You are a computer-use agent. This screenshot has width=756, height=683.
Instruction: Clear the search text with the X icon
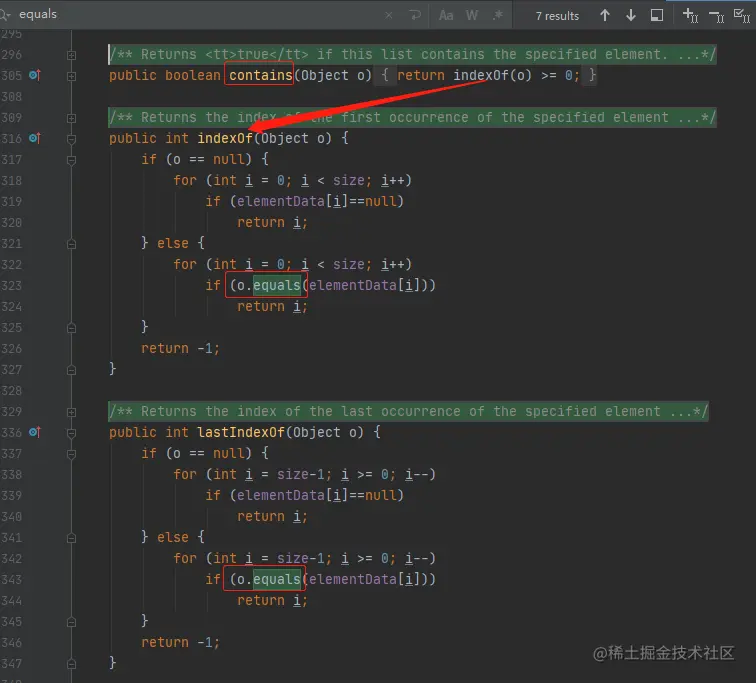coord(389,15)
